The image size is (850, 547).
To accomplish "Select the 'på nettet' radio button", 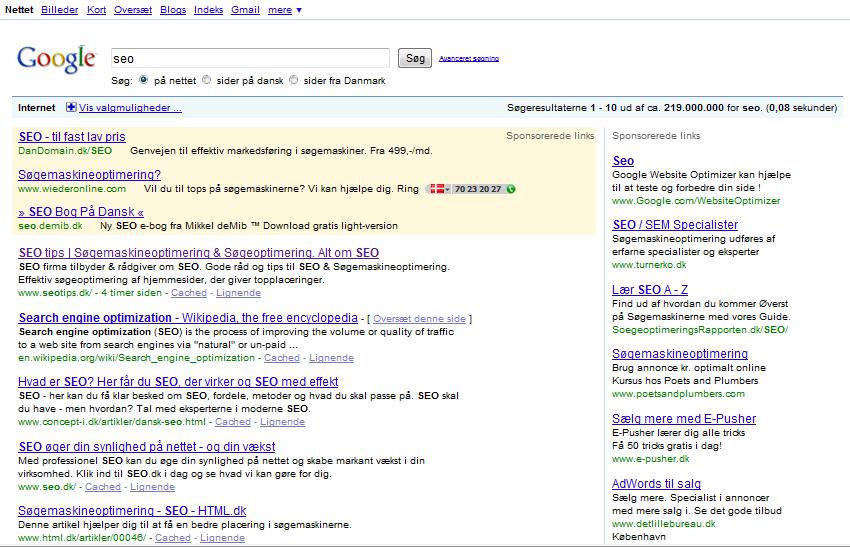I will pos(143,80).
